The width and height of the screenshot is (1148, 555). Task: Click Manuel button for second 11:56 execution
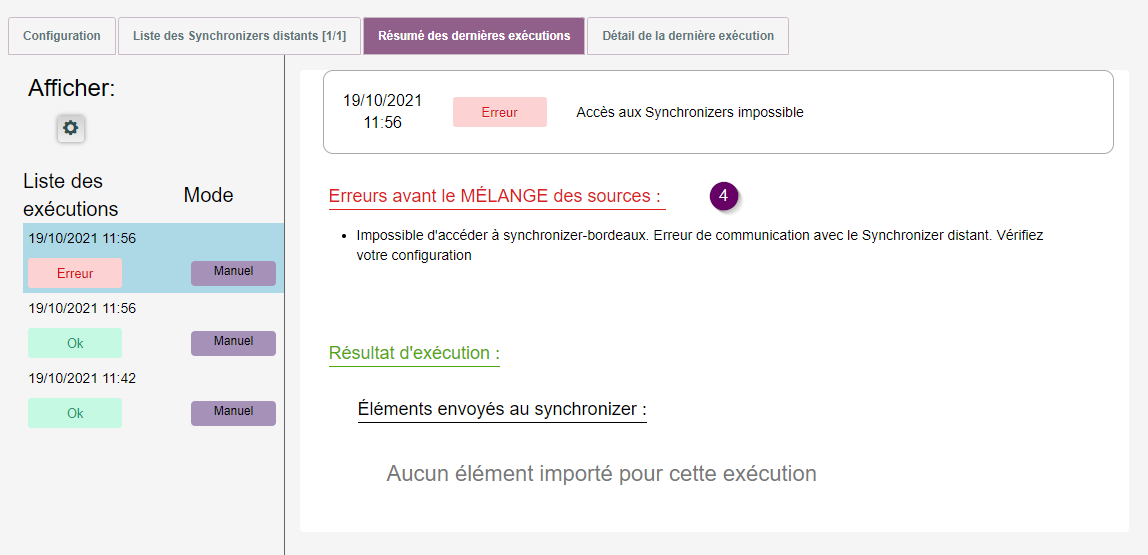point(233,343)
